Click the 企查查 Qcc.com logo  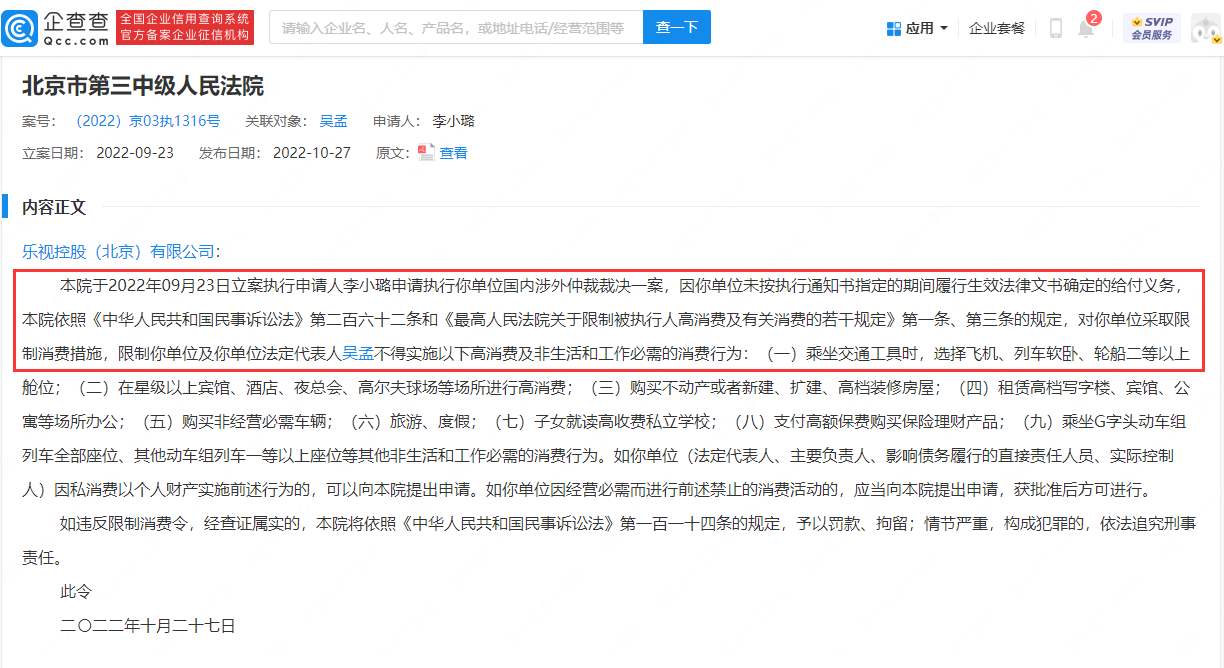56,28
